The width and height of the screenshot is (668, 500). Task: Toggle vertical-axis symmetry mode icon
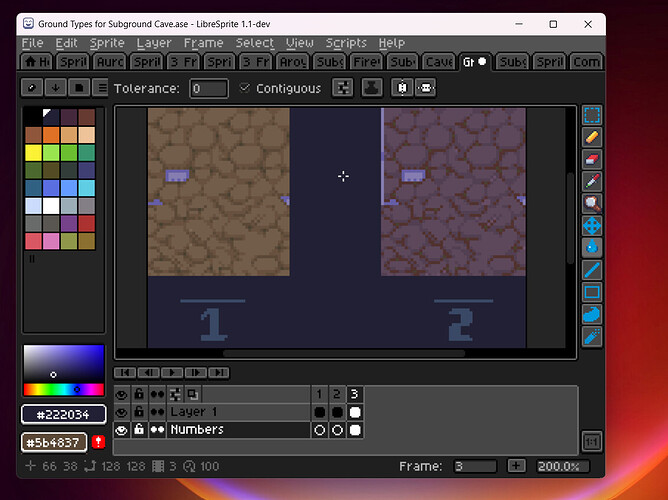402,88
